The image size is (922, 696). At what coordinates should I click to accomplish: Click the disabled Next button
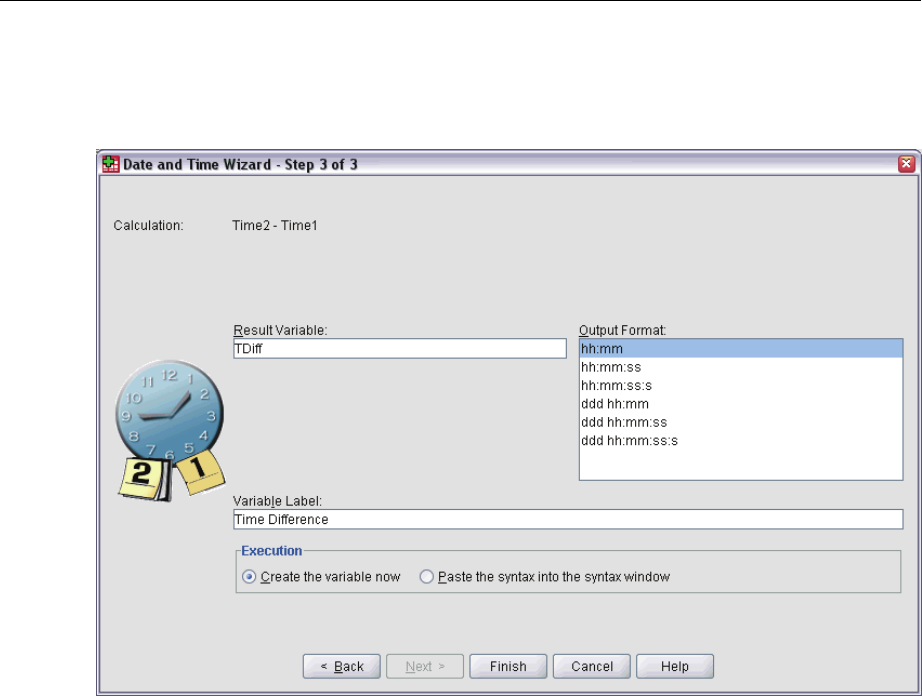point(425,666)
